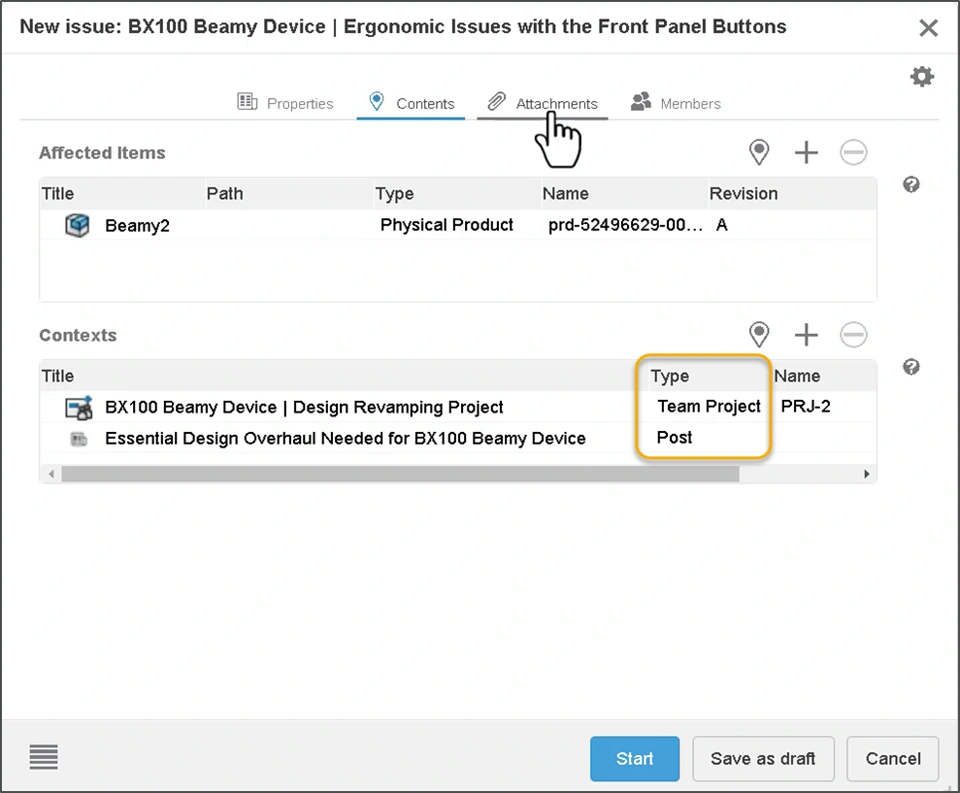Open help for Affected Items section
The height and width of the screenshot is (793, 960).
(911, 185)
